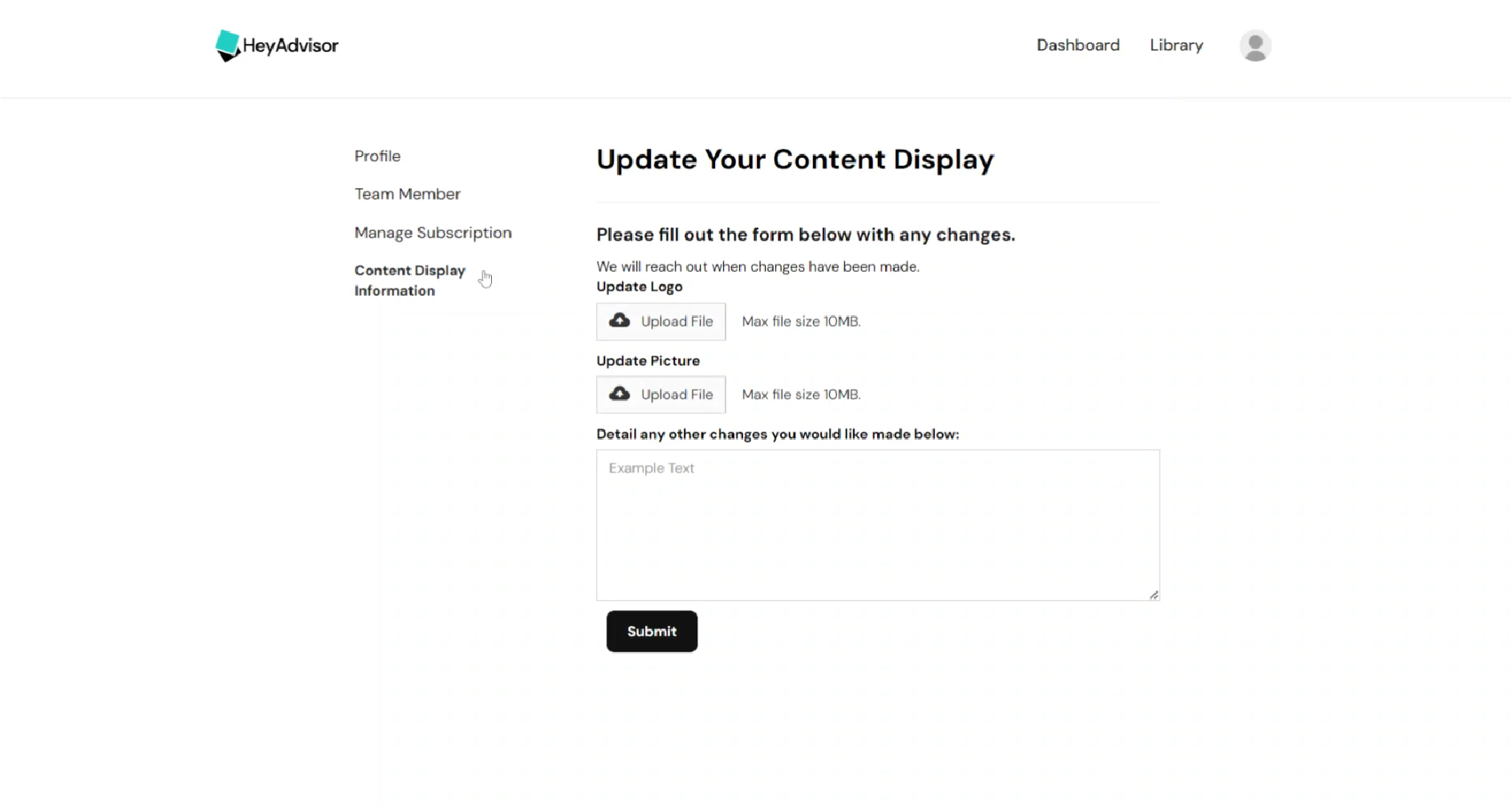Click the Max file size 10MB note beside logo upload
The width and height of the screenshot is (1512, 807).
tap(800, 321)
